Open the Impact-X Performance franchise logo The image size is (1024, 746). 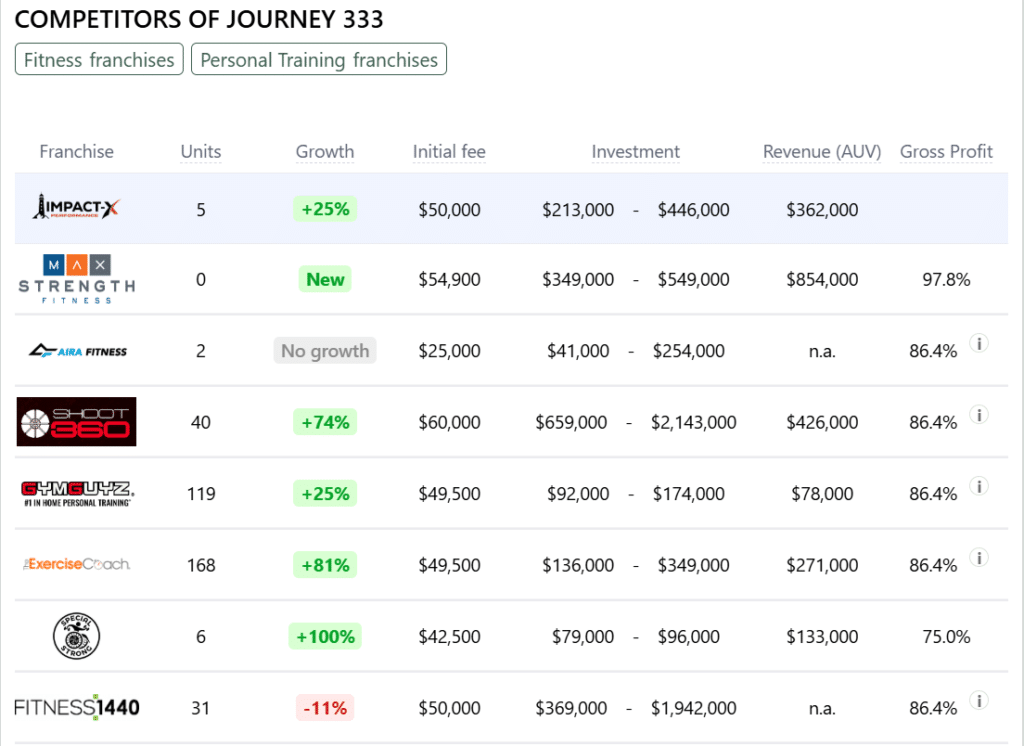(76, 208)
